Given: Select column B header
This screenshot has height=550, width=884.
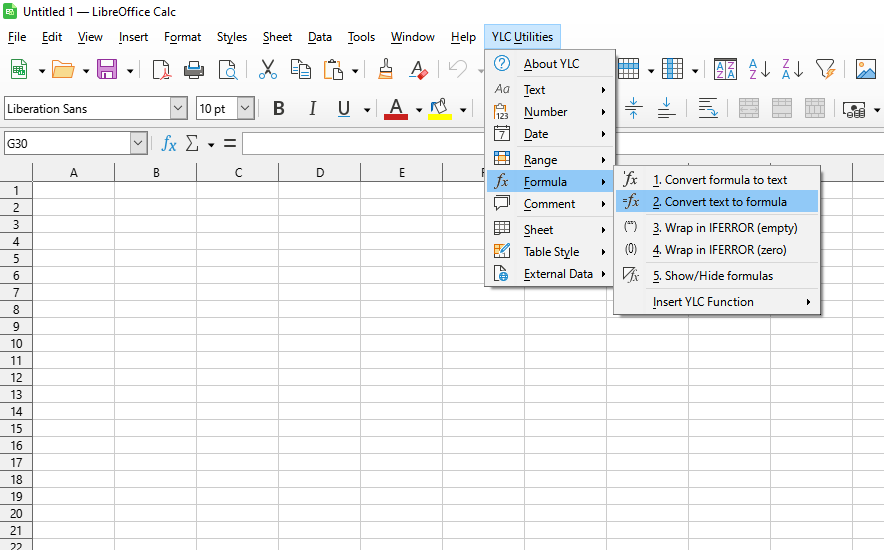Looking at the screenshot, I should 156,173.
